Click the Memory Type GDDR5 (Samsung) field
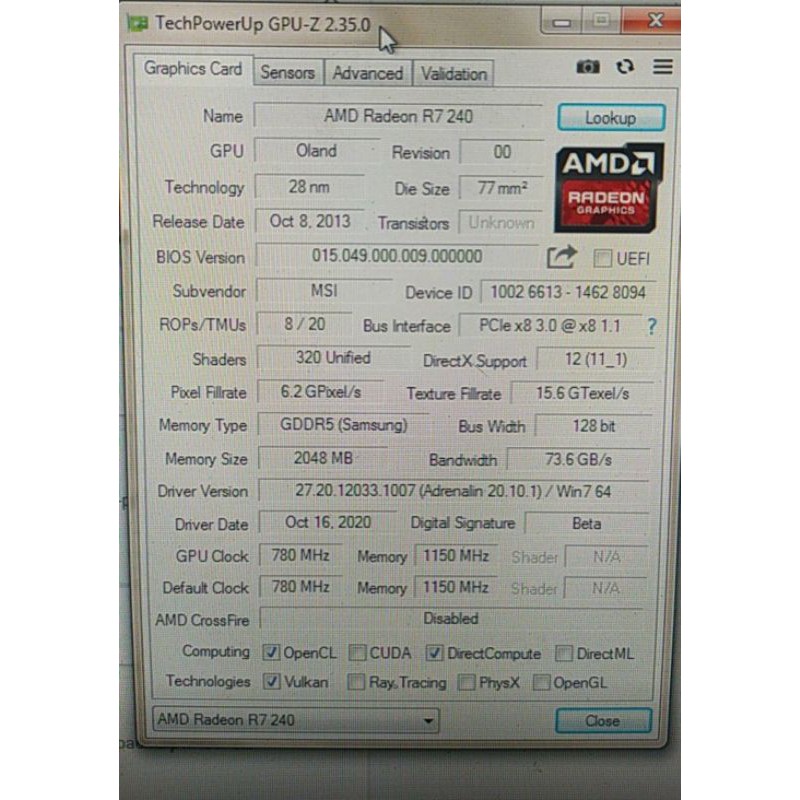 [x=344, y=425]
